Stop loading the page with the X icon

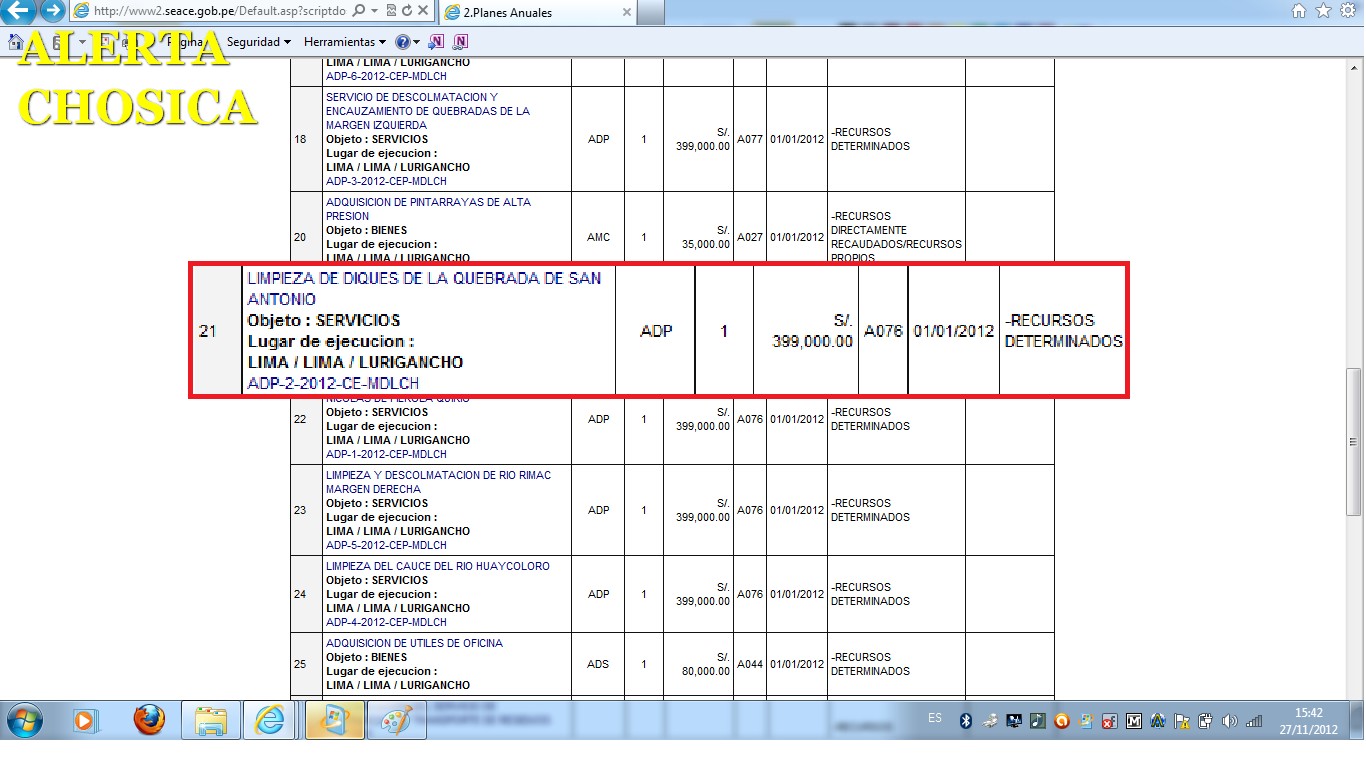422,11
